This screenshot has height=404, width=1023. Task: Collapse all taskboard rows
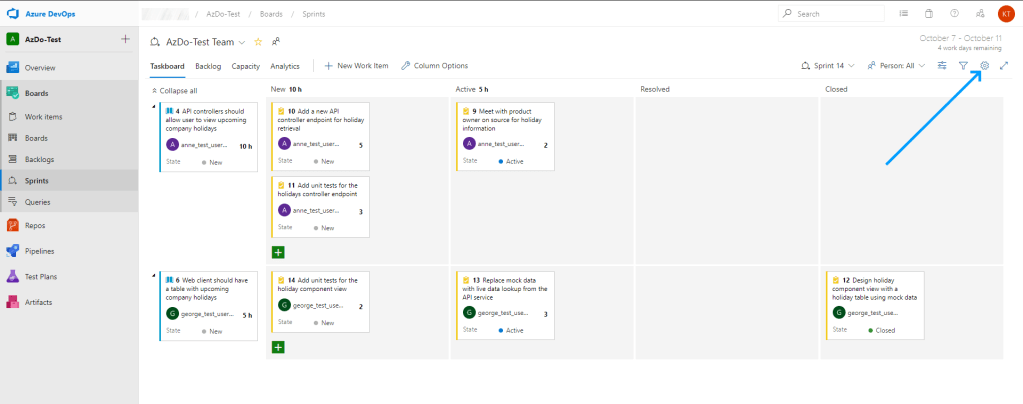pyautogui.click(x=173, y=90)
